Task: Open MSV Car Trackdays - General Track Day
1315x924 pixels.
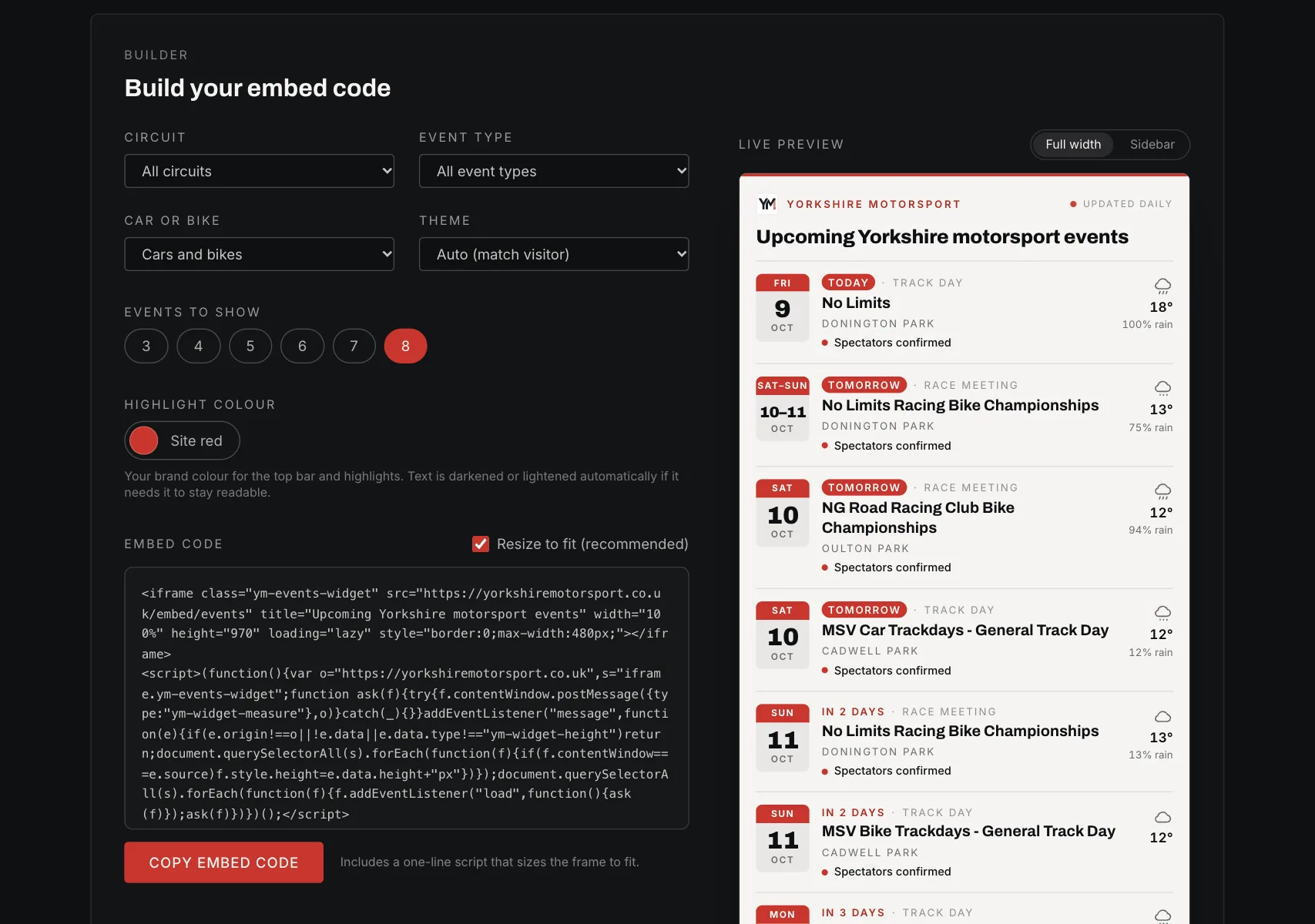Action: pyautogui.click(x=965, y=631)
